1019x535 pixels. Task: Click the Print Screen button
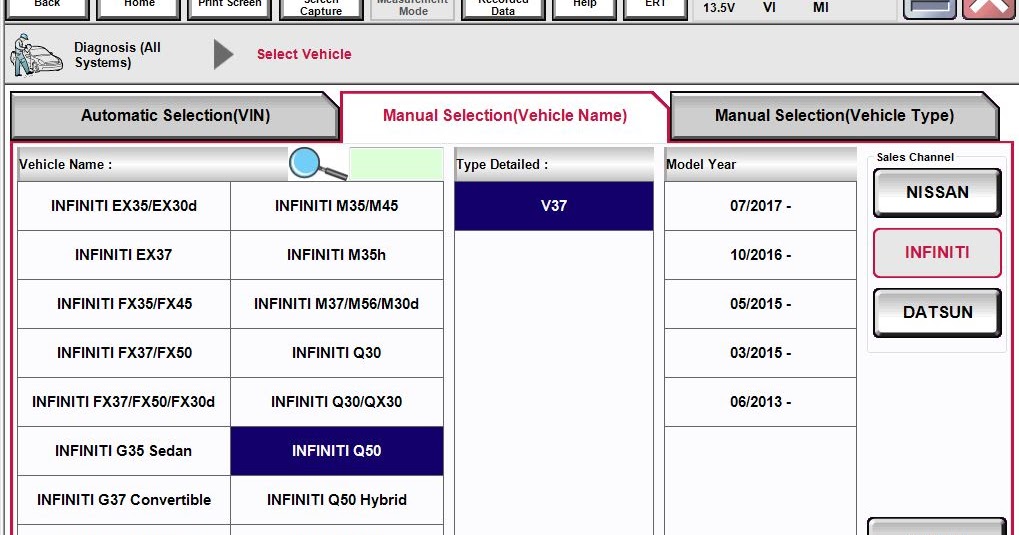pos(229,8)
